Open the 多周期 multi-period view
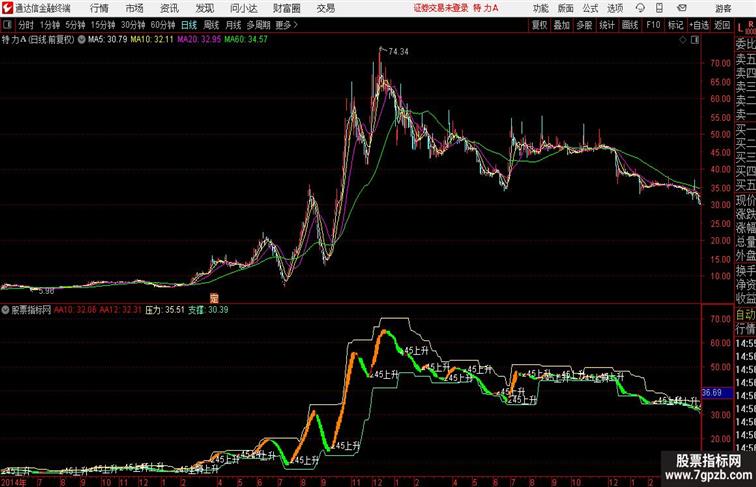 258,25
